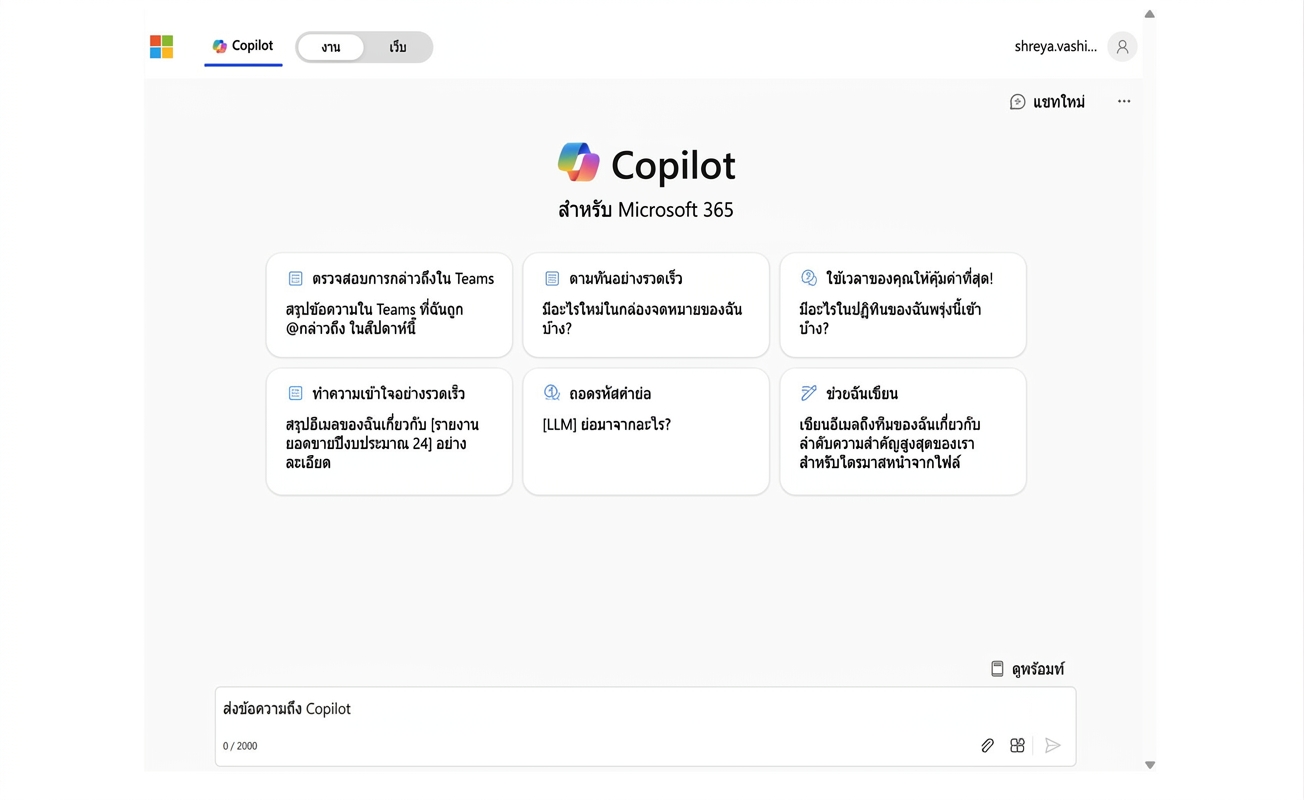Click the scrollbar down arrow
This screenshot has width=1304, height=800.
point(1150,765)
